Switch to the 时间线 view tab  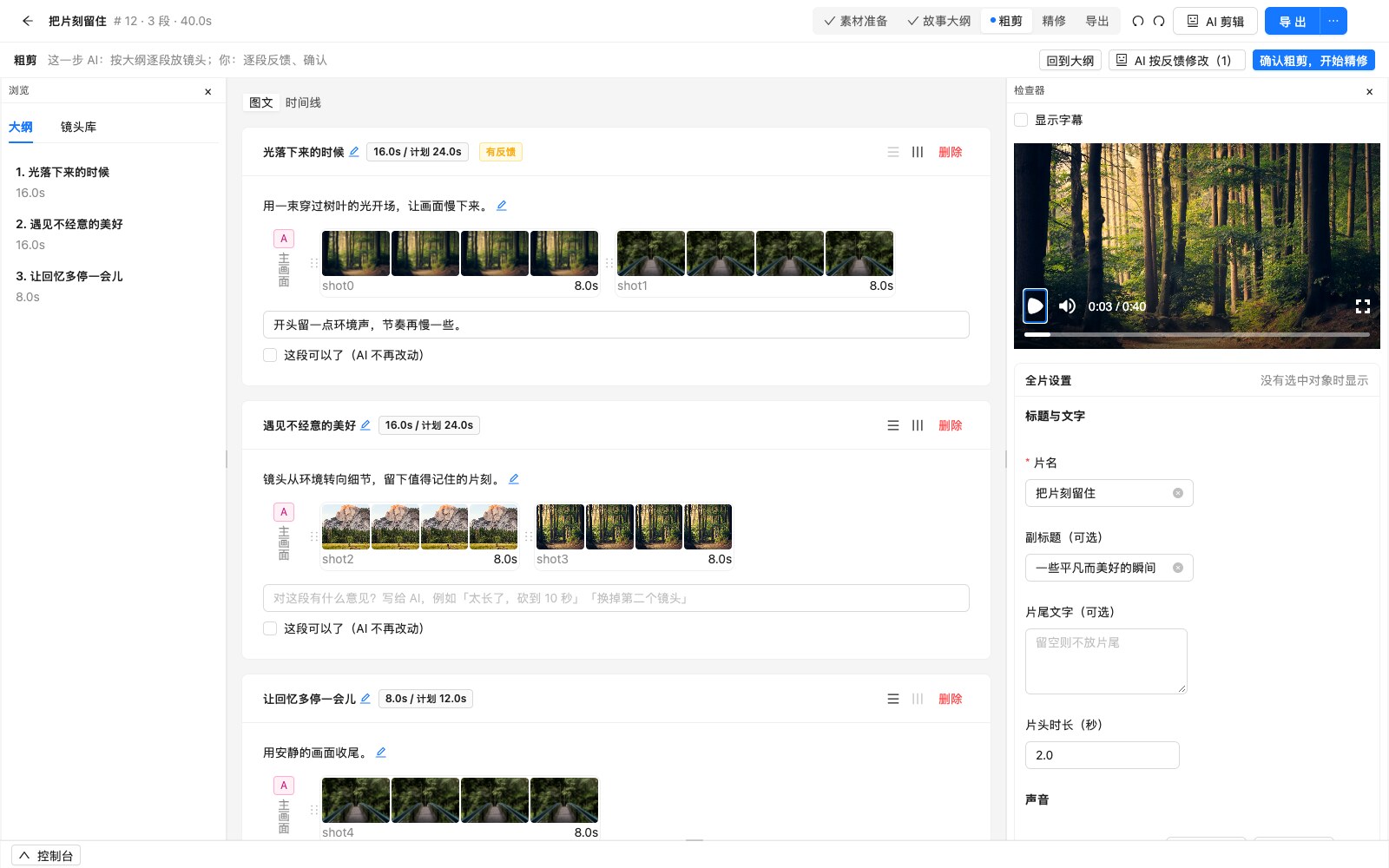[303, 102]
